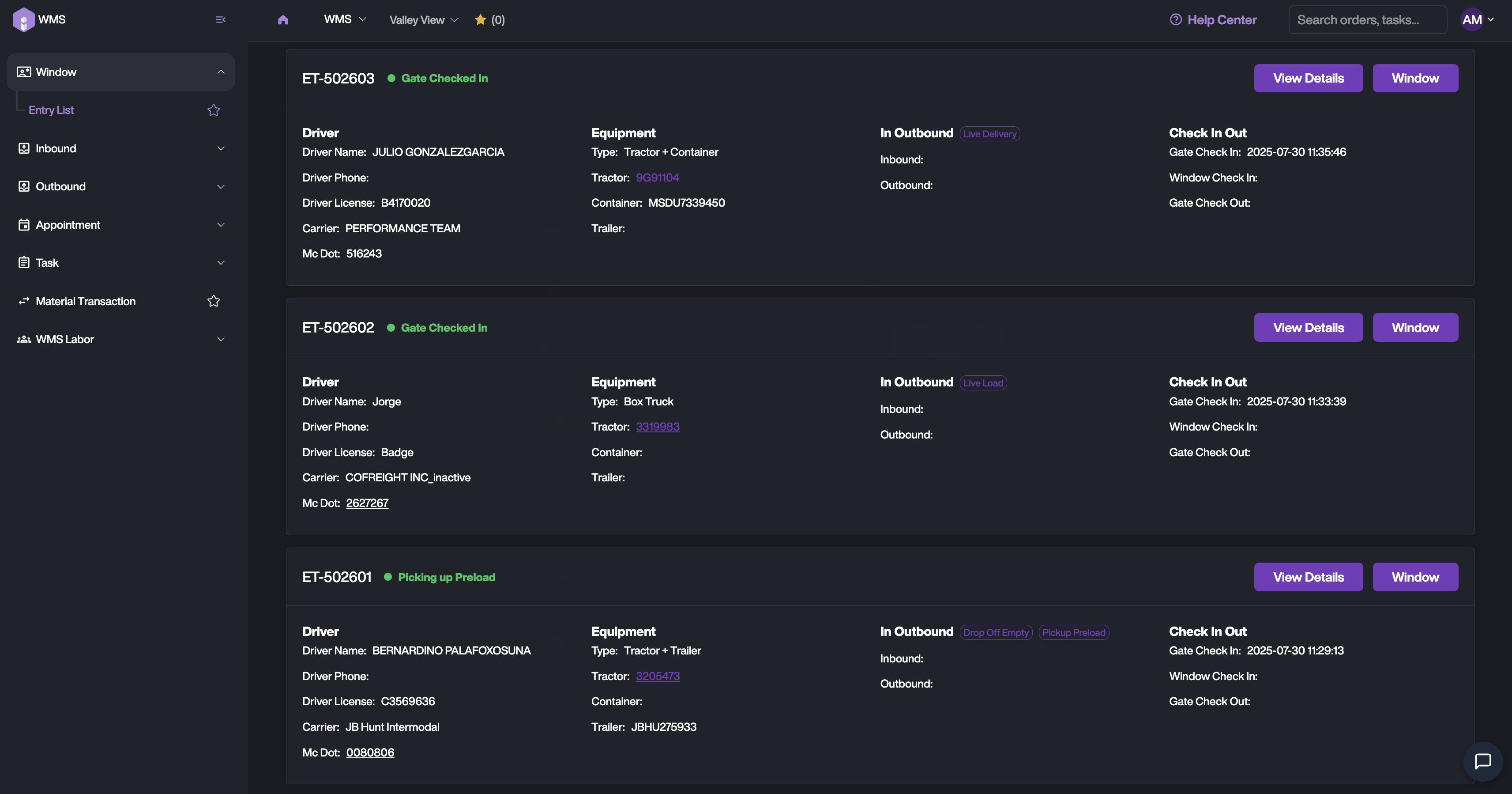
Task: Collapse the sidebar menu icon
Action: (221, 19)
